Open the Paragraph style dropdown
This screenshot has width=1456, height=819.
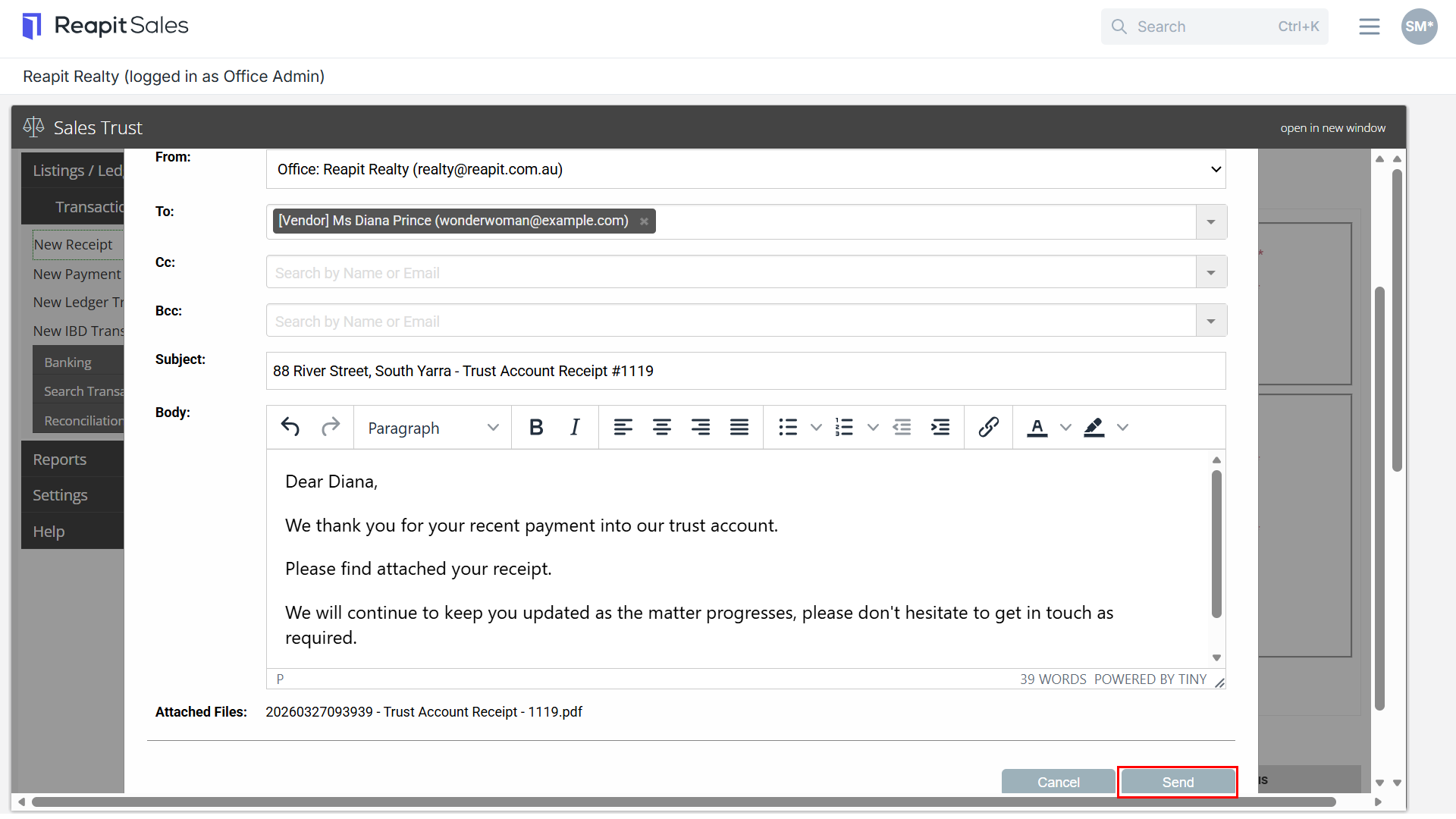[433, 428]
